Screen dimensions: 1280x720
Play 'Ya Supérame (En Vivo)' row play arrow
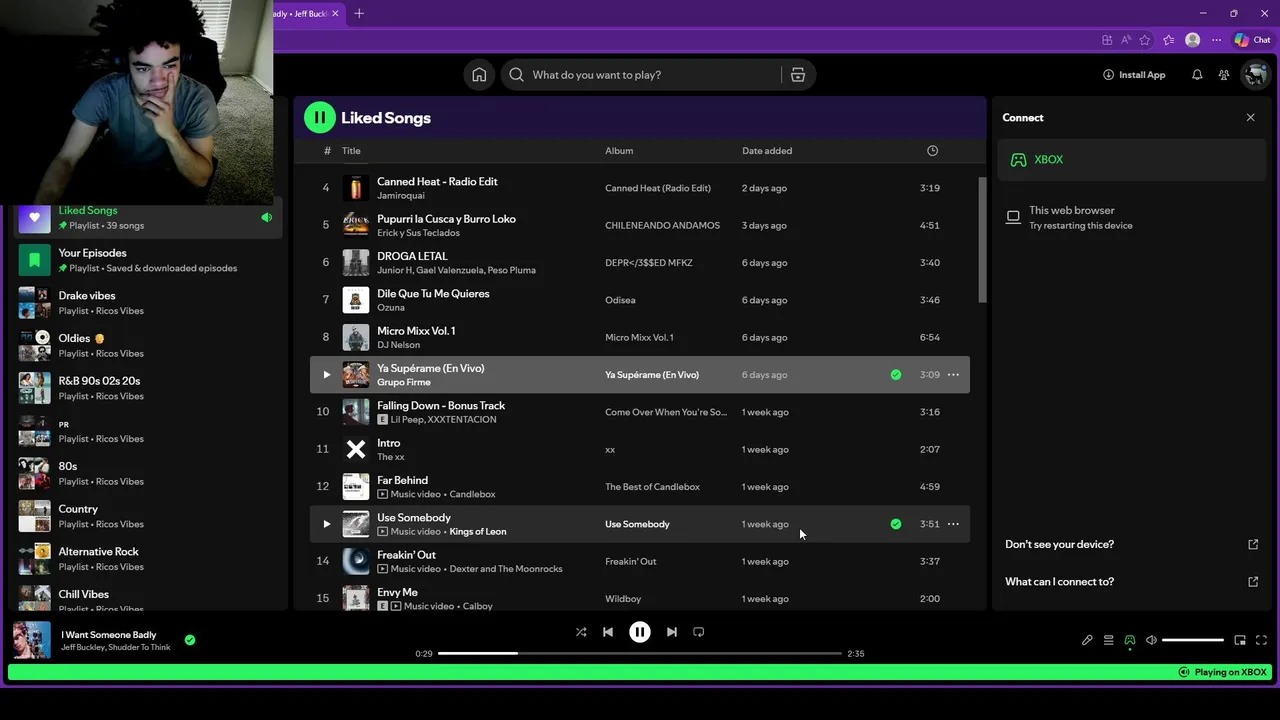coord(326,375)
